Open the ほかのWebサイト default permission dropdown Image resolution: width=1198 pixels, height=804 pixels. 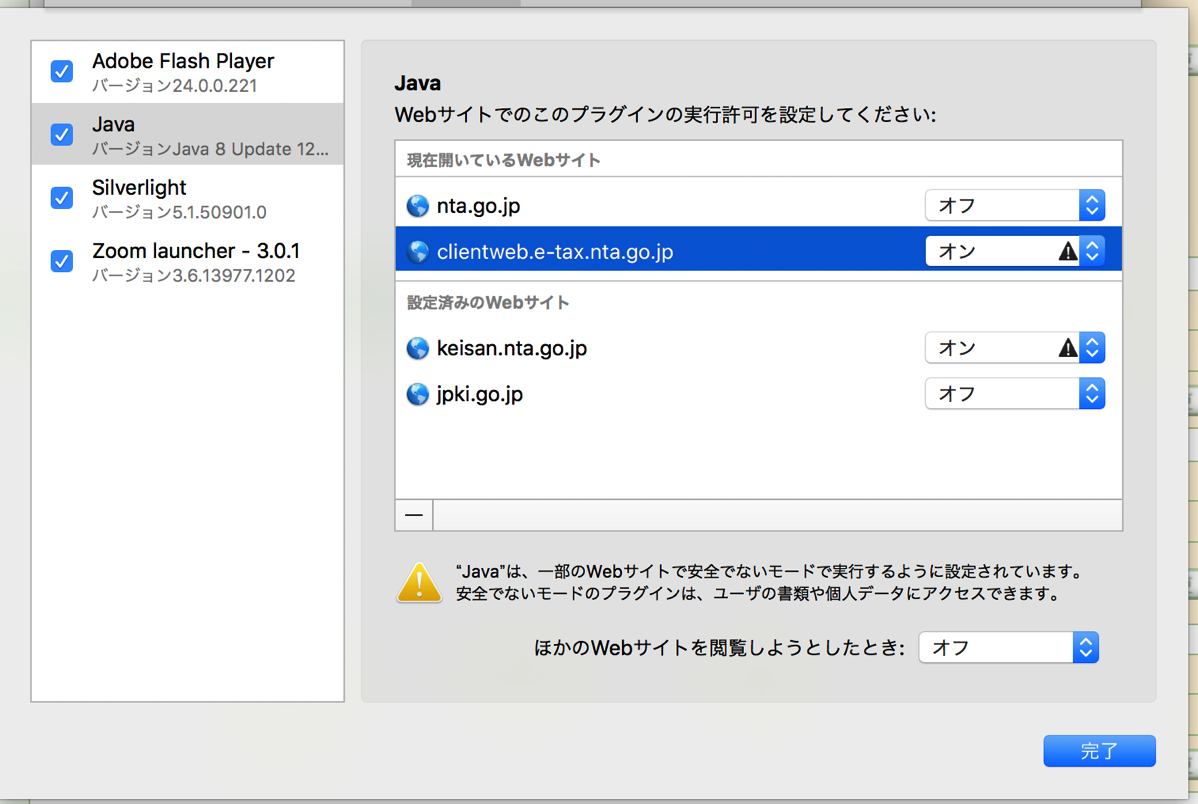pyautogui.click(x=1009, y=647)
